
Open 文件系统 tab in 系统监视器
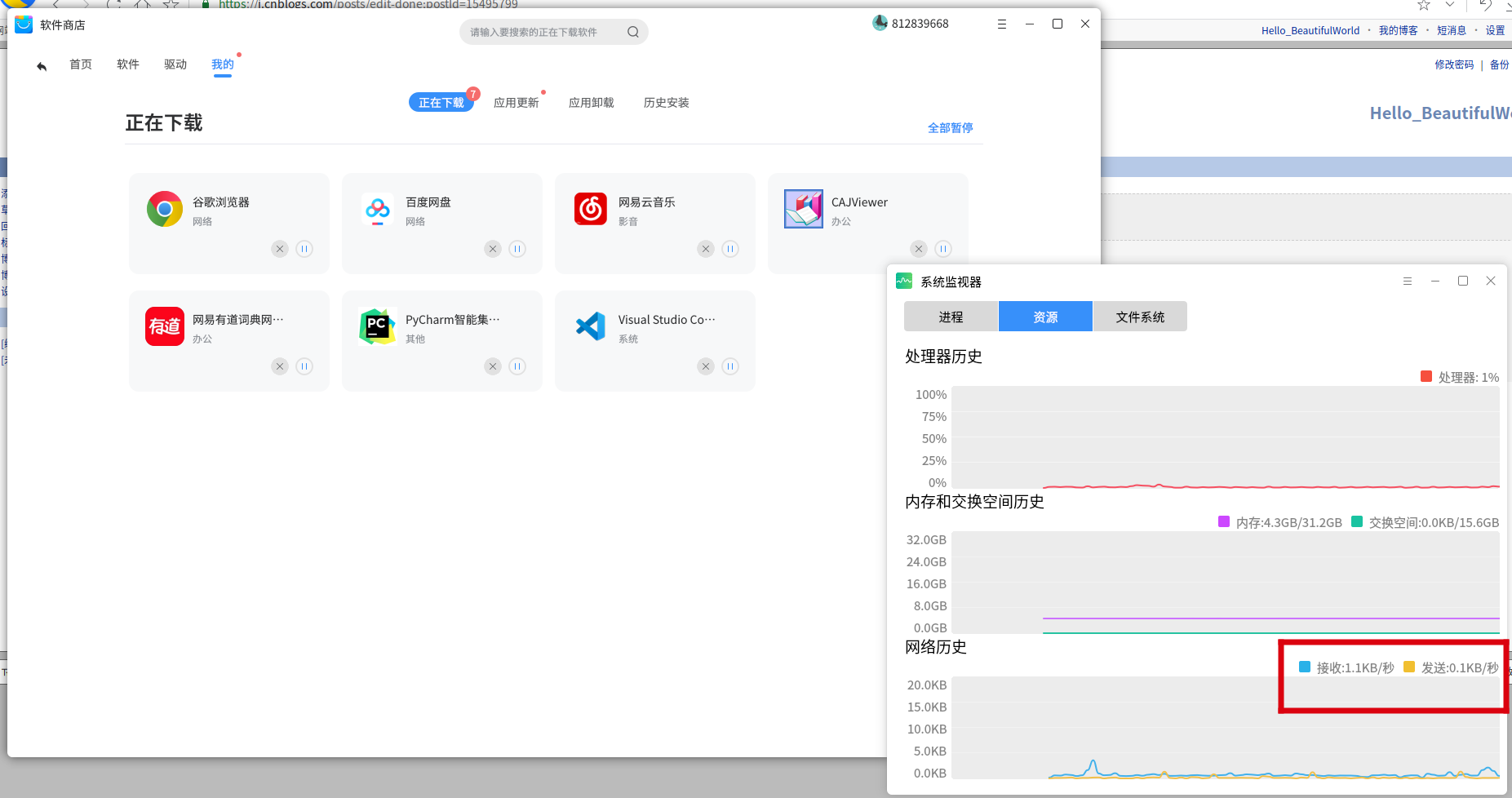[x=1140, y=317]
